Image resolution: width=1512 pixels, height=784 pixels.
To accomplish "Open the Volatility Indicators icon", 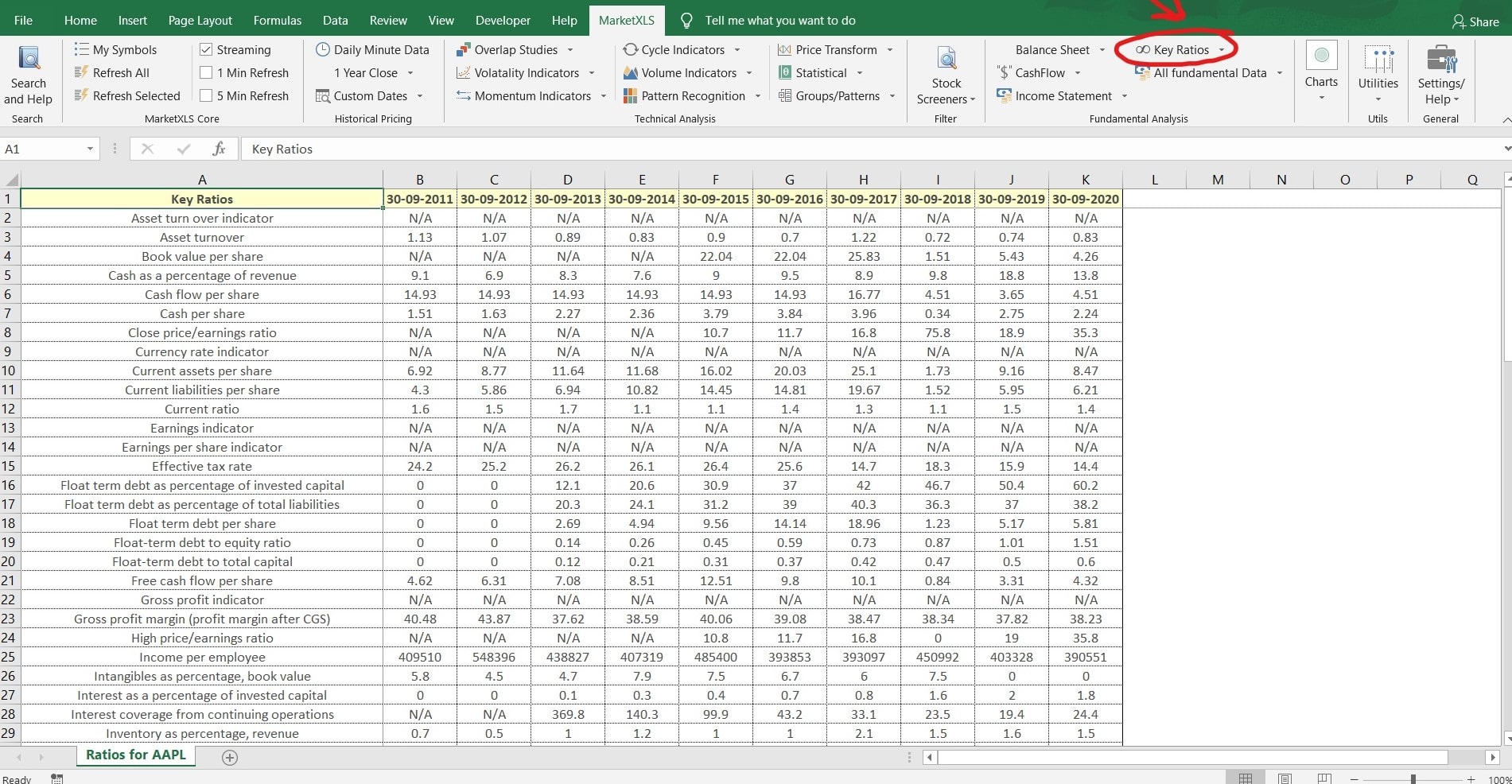I will click(x=463, y=72).
